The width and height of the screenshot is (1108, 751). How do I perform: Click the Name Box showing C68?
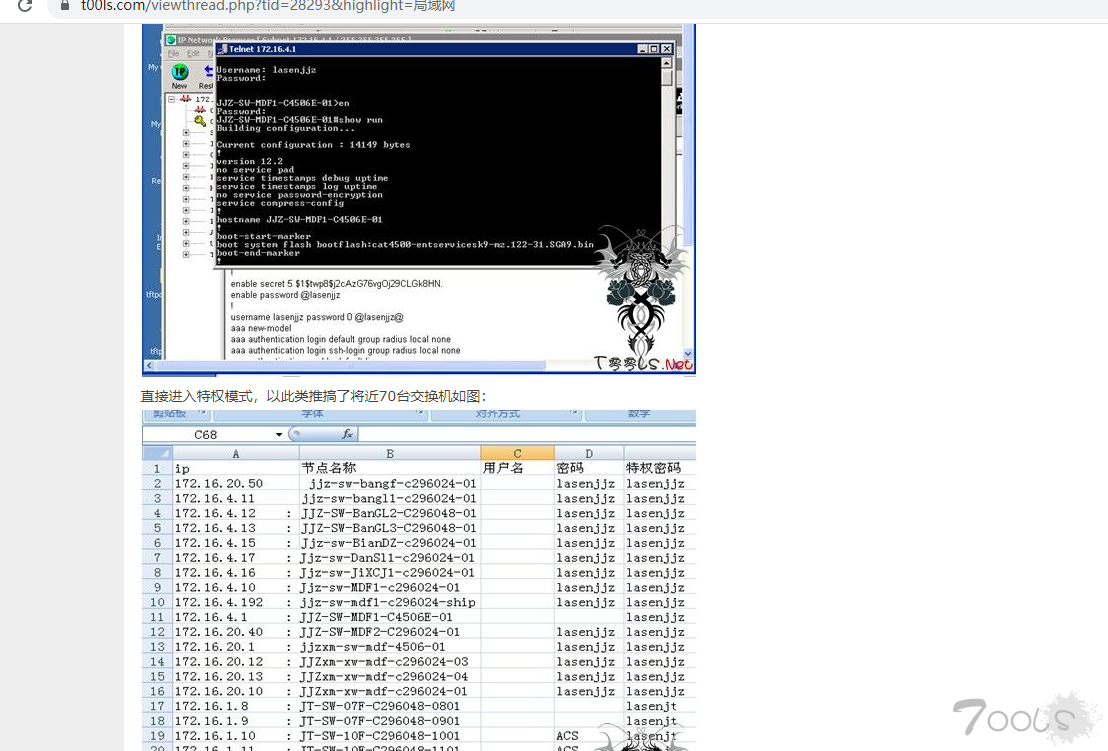coord(208,434)
